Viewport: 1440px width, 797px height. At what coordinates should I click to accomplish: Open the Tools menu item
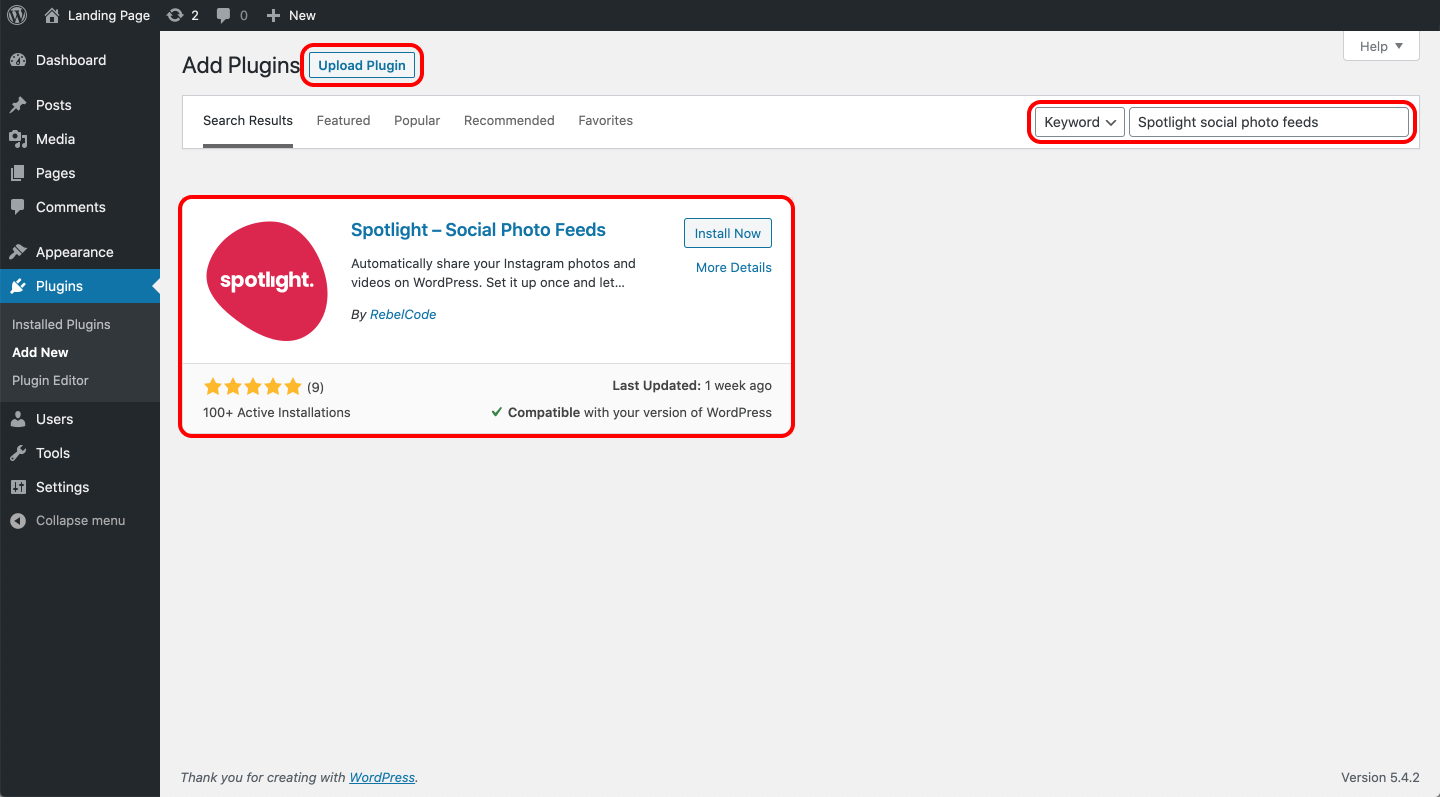(x=80, y=453)
